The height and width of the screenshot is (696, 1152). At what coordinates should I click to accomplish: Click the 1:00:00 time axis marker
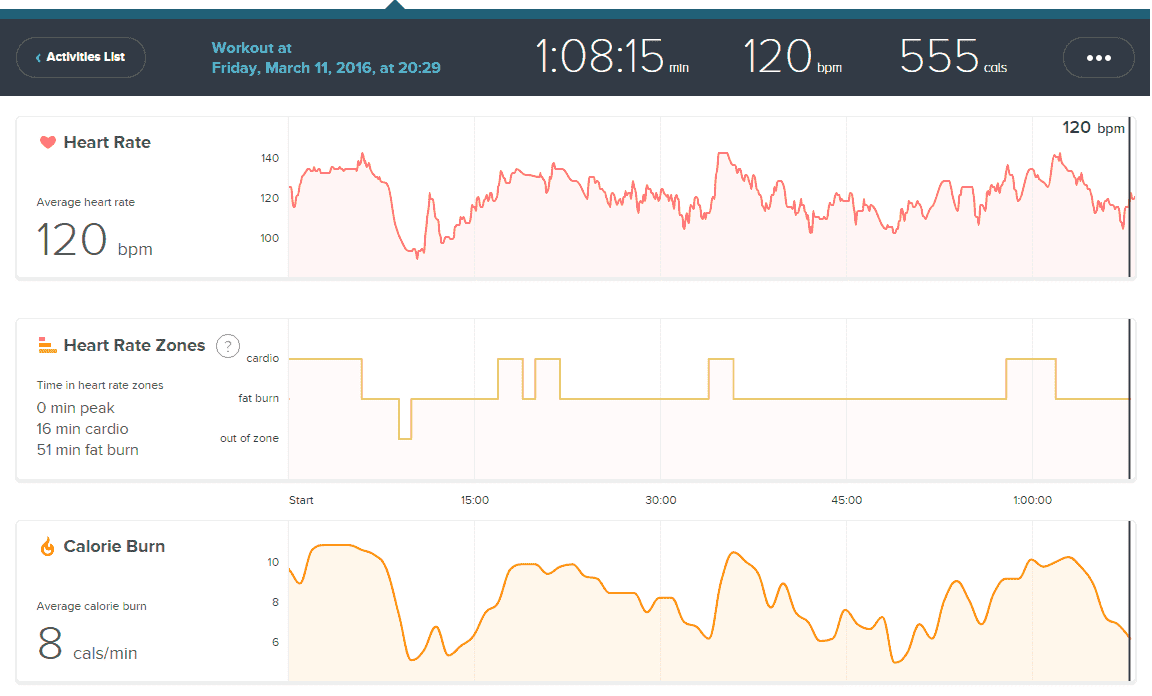[1032, 500]
